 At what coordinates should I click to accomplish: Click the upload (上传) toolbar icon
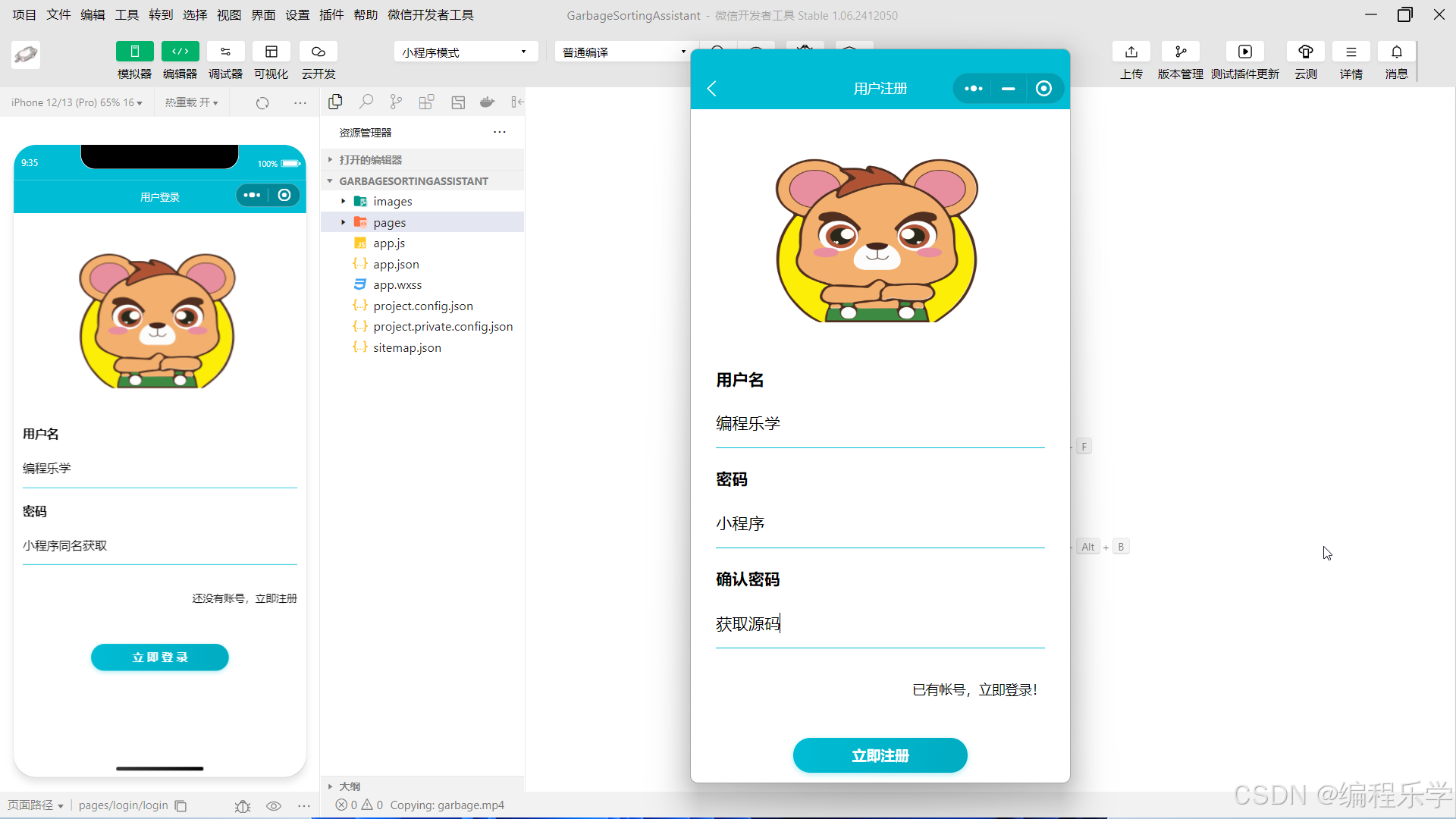[x=1131, y=52]
